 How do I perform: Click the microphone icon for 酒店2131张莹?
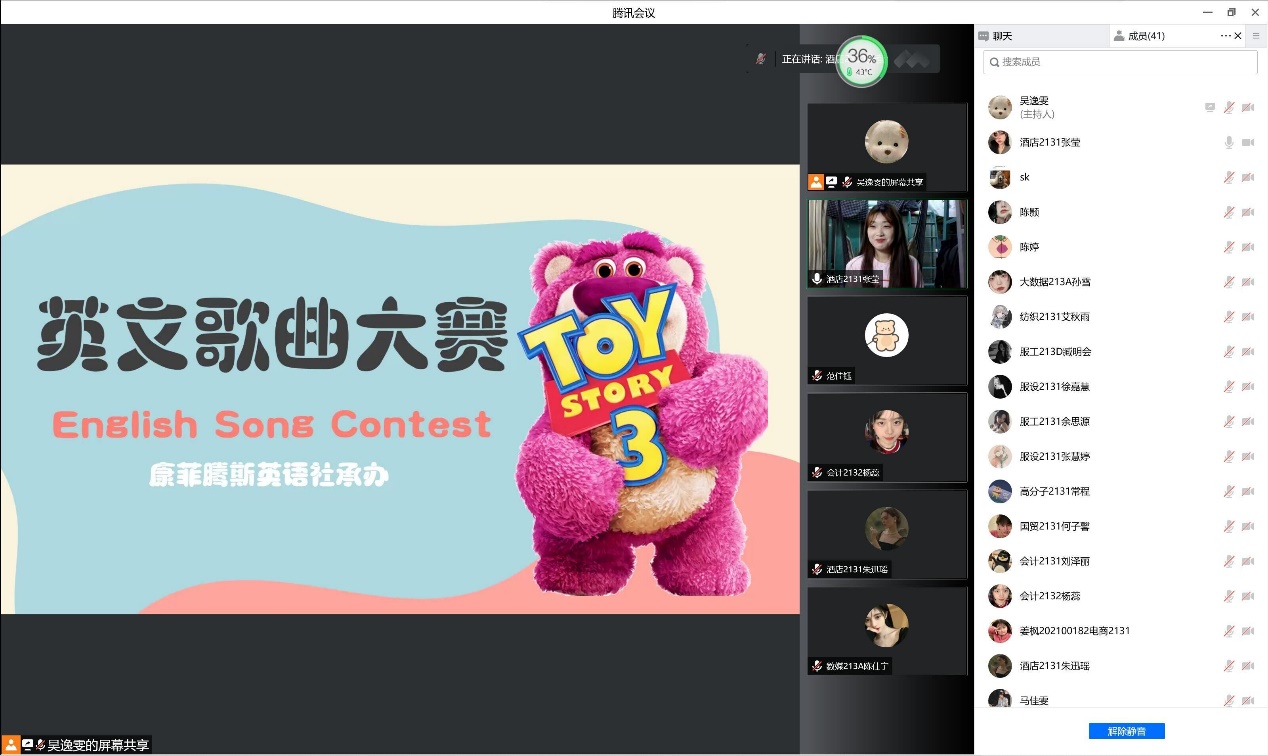1229,142
